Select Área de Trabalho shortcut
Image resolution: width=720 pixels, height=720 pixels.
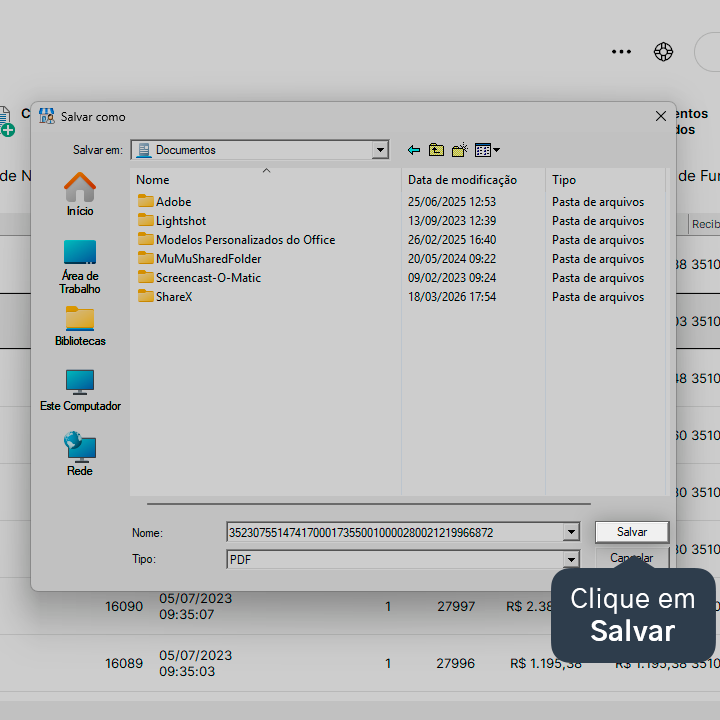[80, 267]
